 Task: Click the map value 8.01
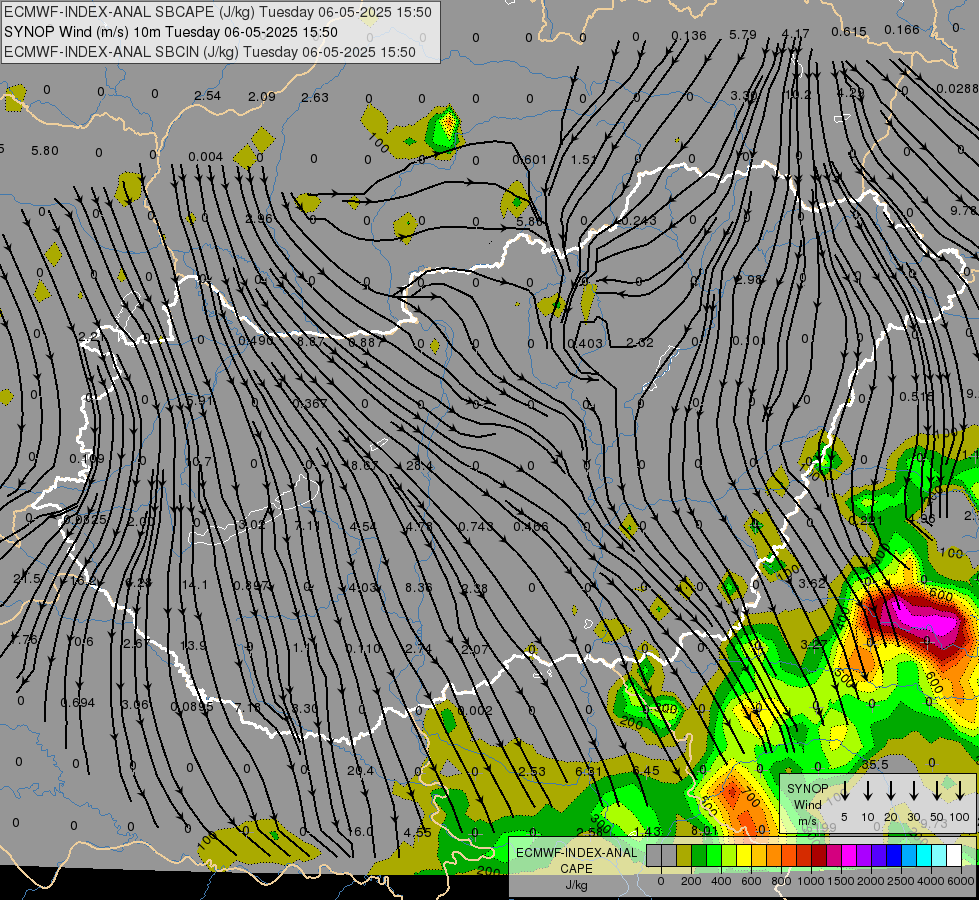click(705, 830)
